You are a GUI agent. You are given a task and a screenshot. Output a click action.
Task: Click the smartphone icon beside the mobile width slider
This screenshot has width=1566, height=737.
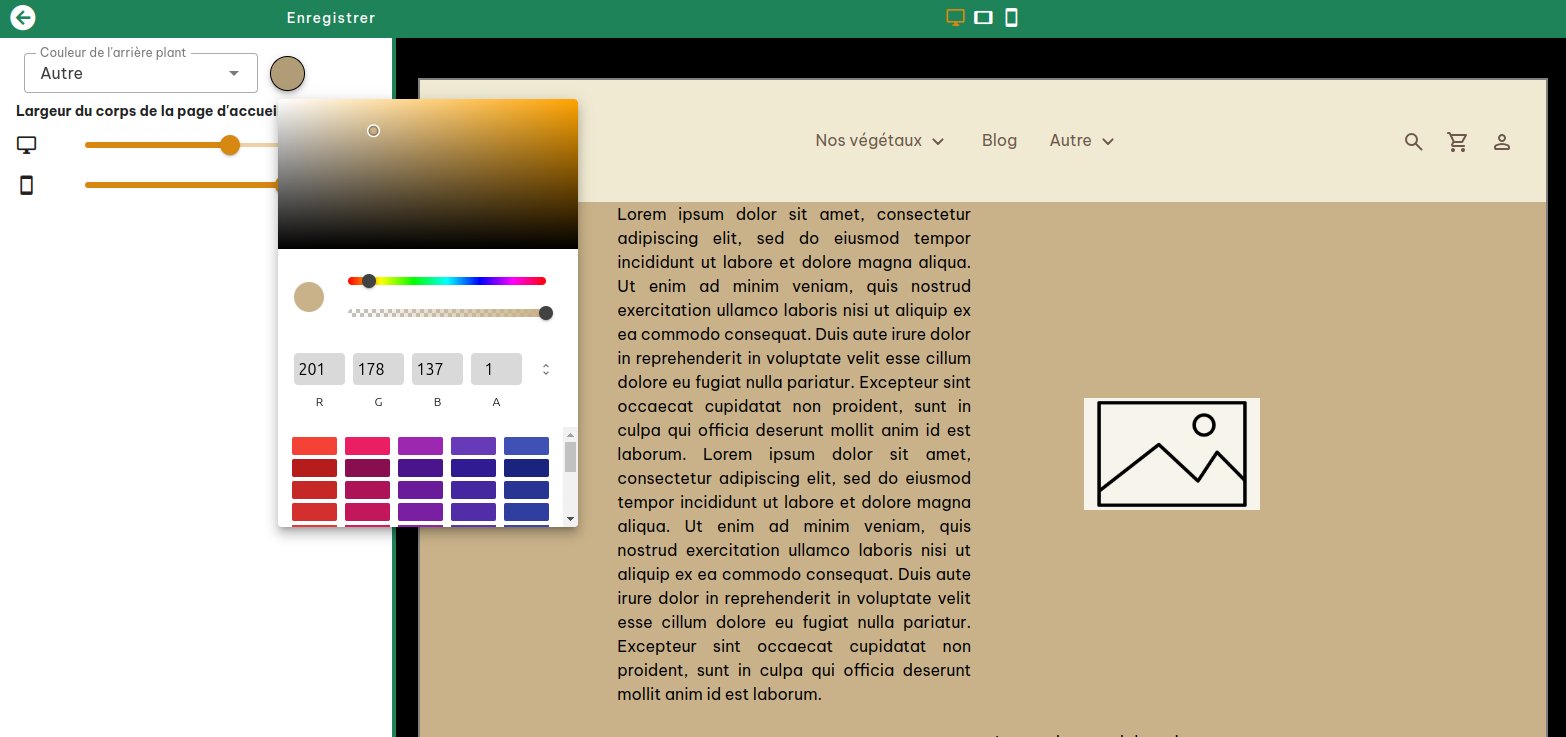[26, 185]
